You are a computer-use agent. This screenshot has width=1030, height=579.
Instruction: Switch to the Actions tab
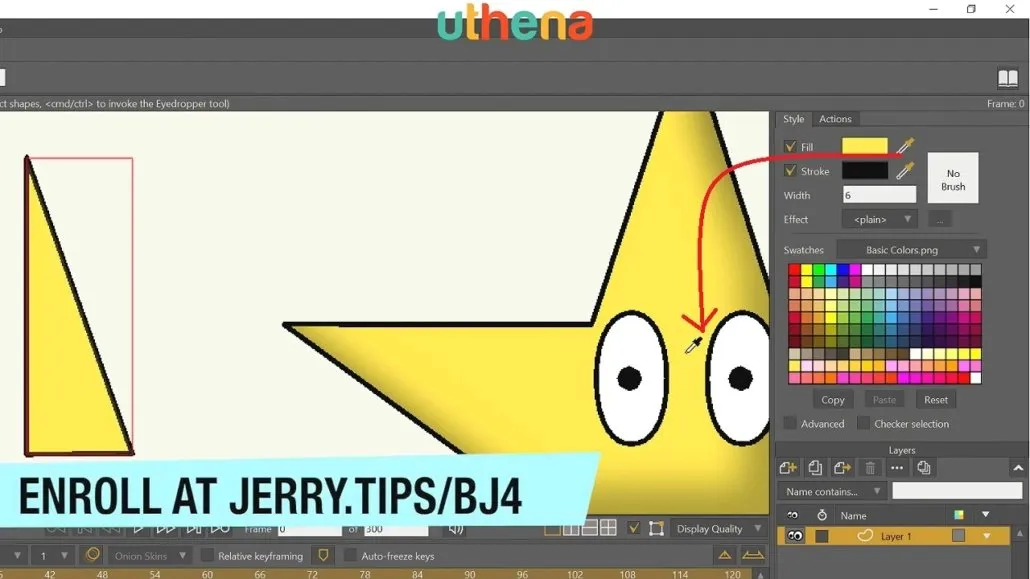[835, 119]
